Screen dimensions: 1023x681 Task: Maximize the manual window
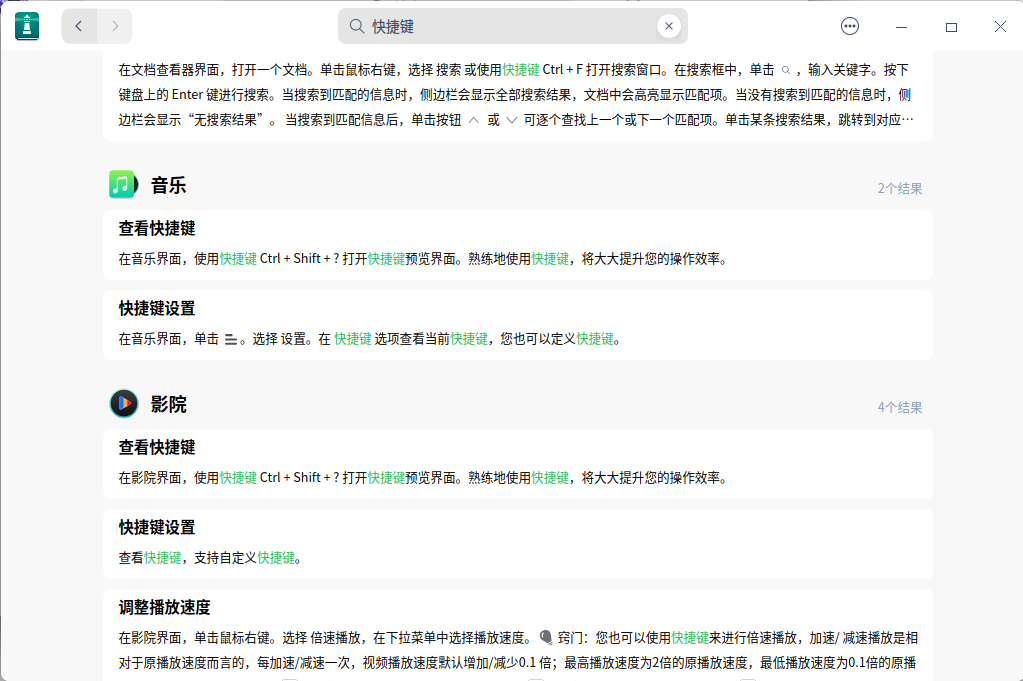pyautogui.click(x=951, y=27)
